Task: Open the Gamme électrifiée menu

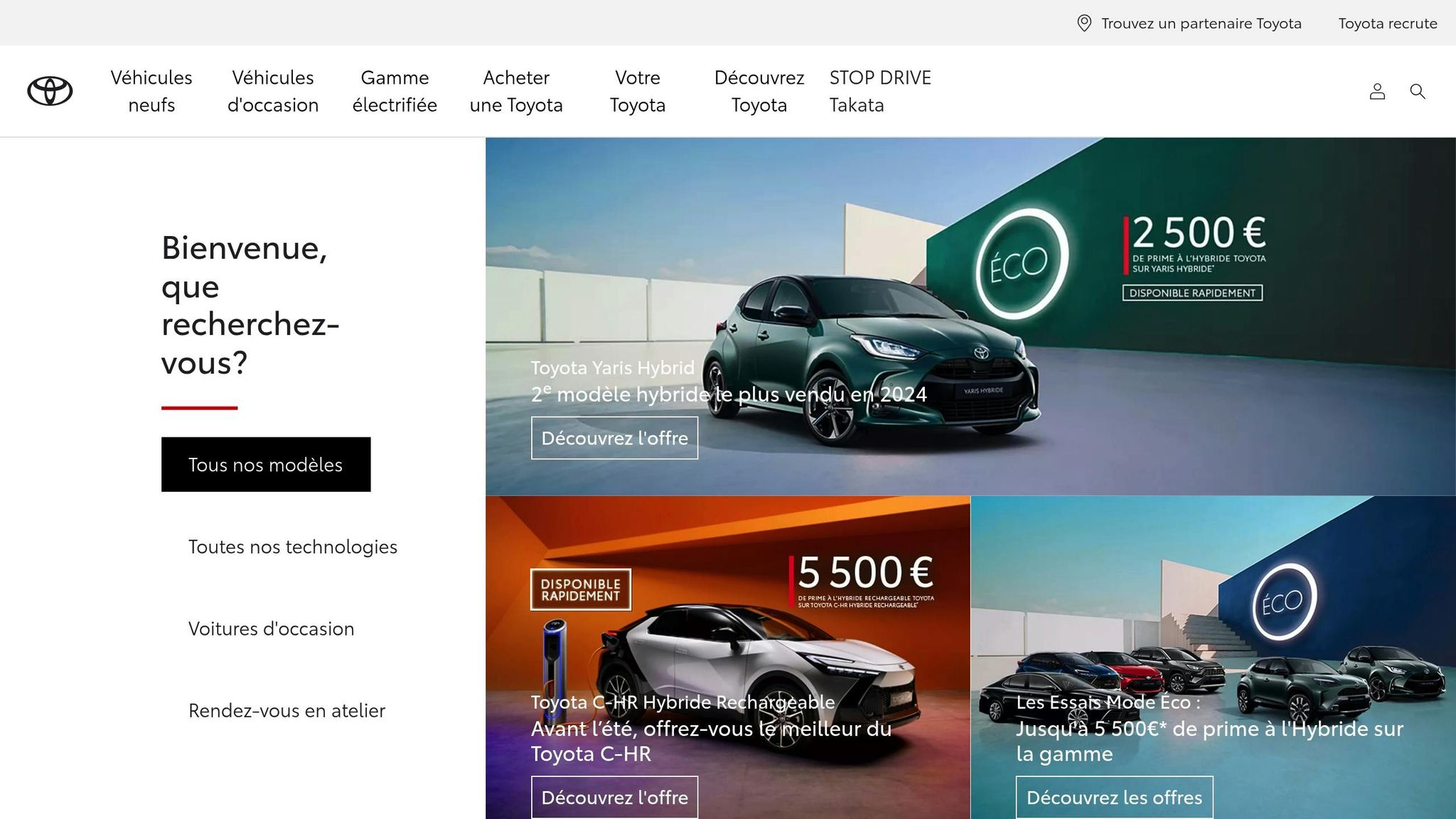Action: pyautogui.click(x=395, y=91)
